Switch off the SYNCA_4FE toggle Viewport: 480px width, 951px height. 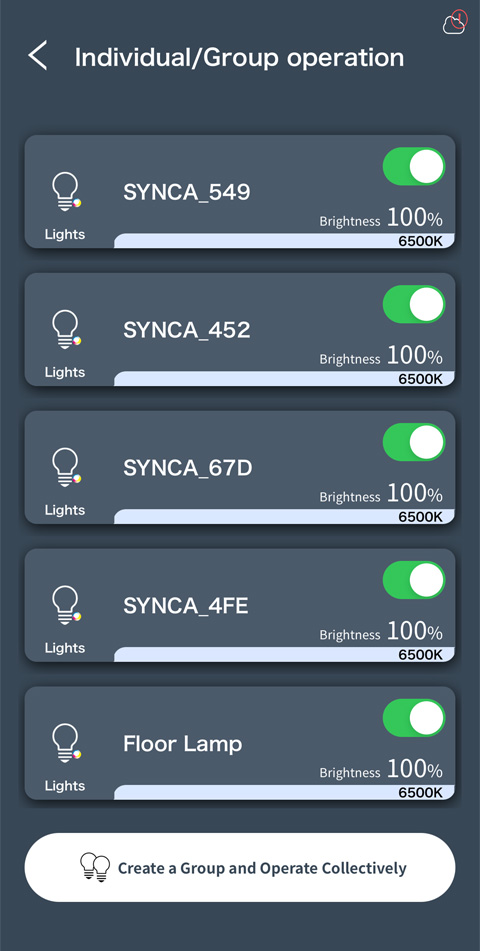pos(414,580)
